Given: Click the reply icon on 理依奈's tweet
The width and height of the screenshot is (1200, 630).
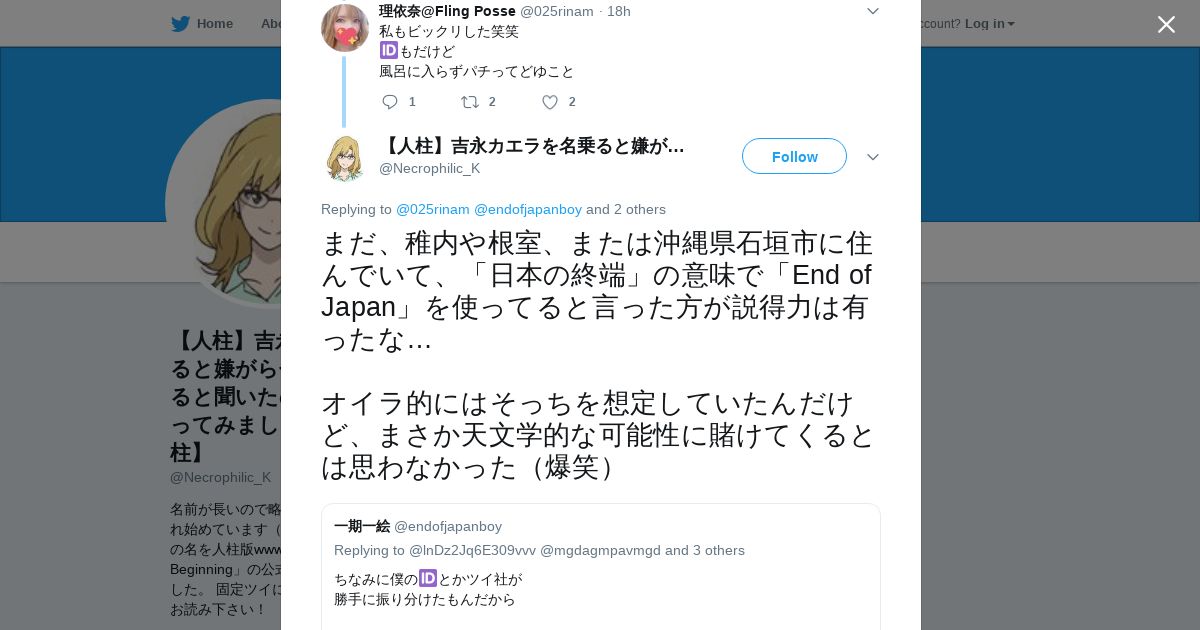Looking at the screenshot, I should (390, 102).
